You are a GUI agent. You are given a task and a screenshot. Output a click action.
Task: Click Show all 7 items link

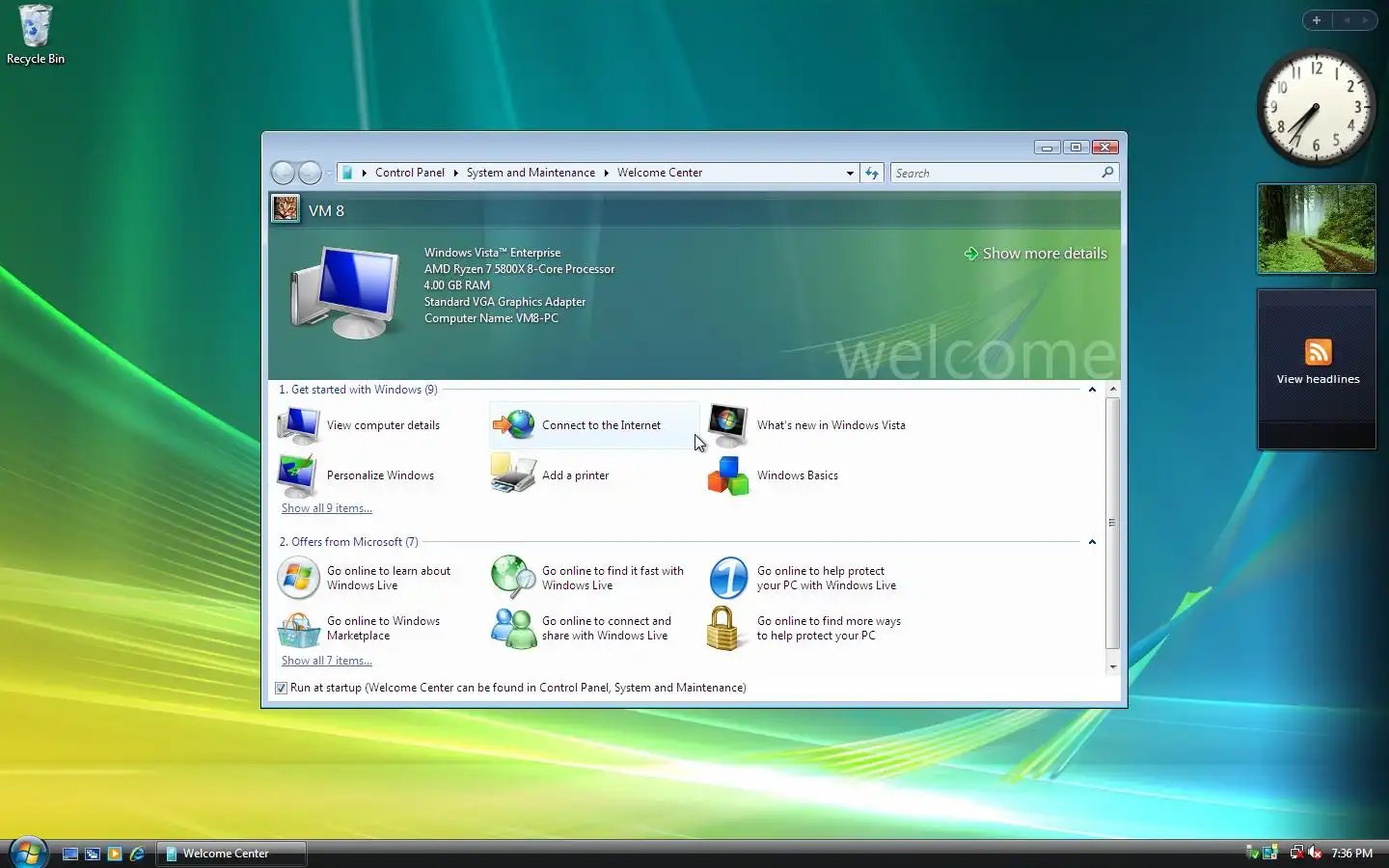(327, 661)
